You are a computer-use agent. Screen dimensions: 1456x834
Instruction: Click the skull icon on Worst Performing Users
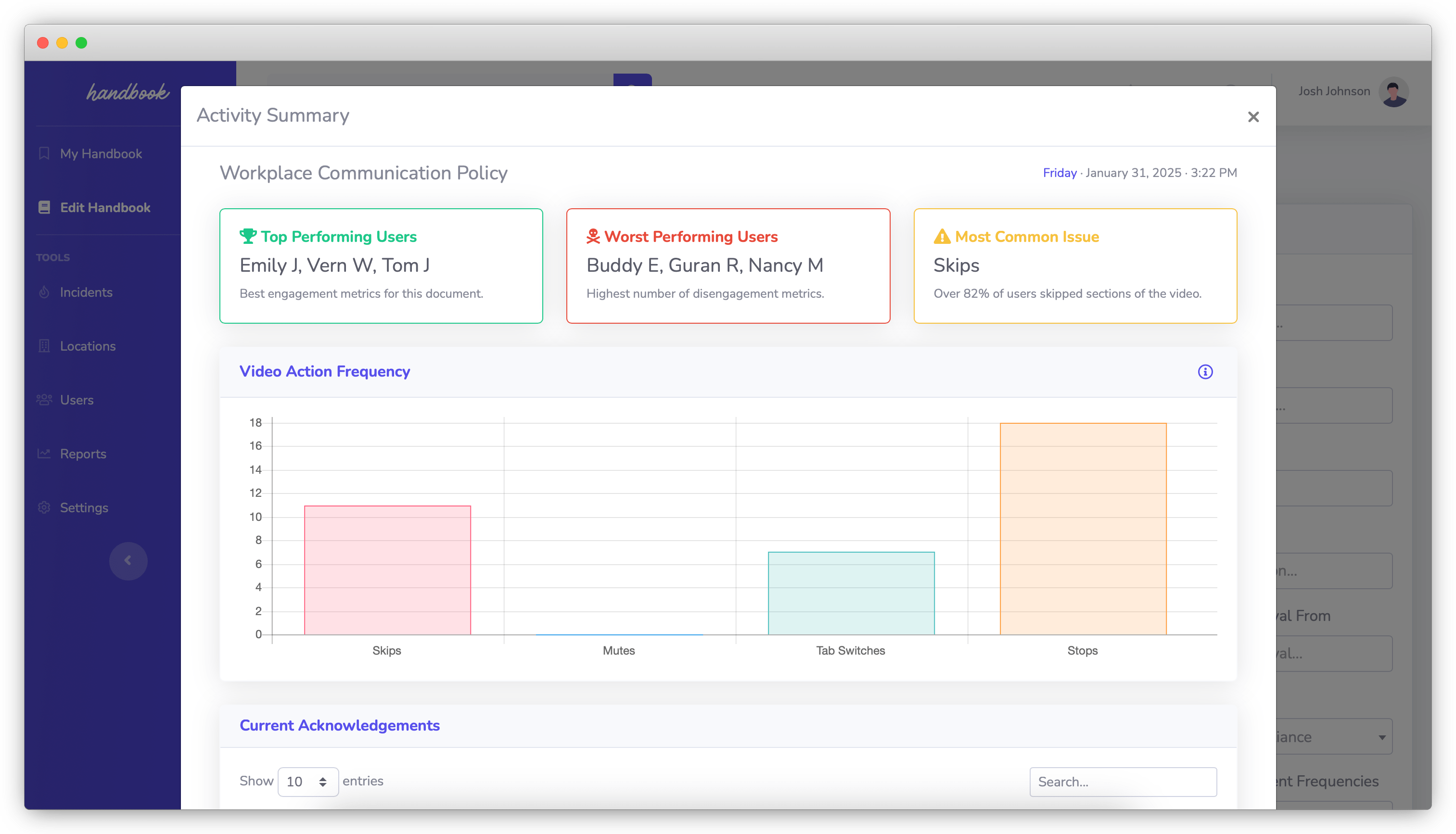(594, 236)
